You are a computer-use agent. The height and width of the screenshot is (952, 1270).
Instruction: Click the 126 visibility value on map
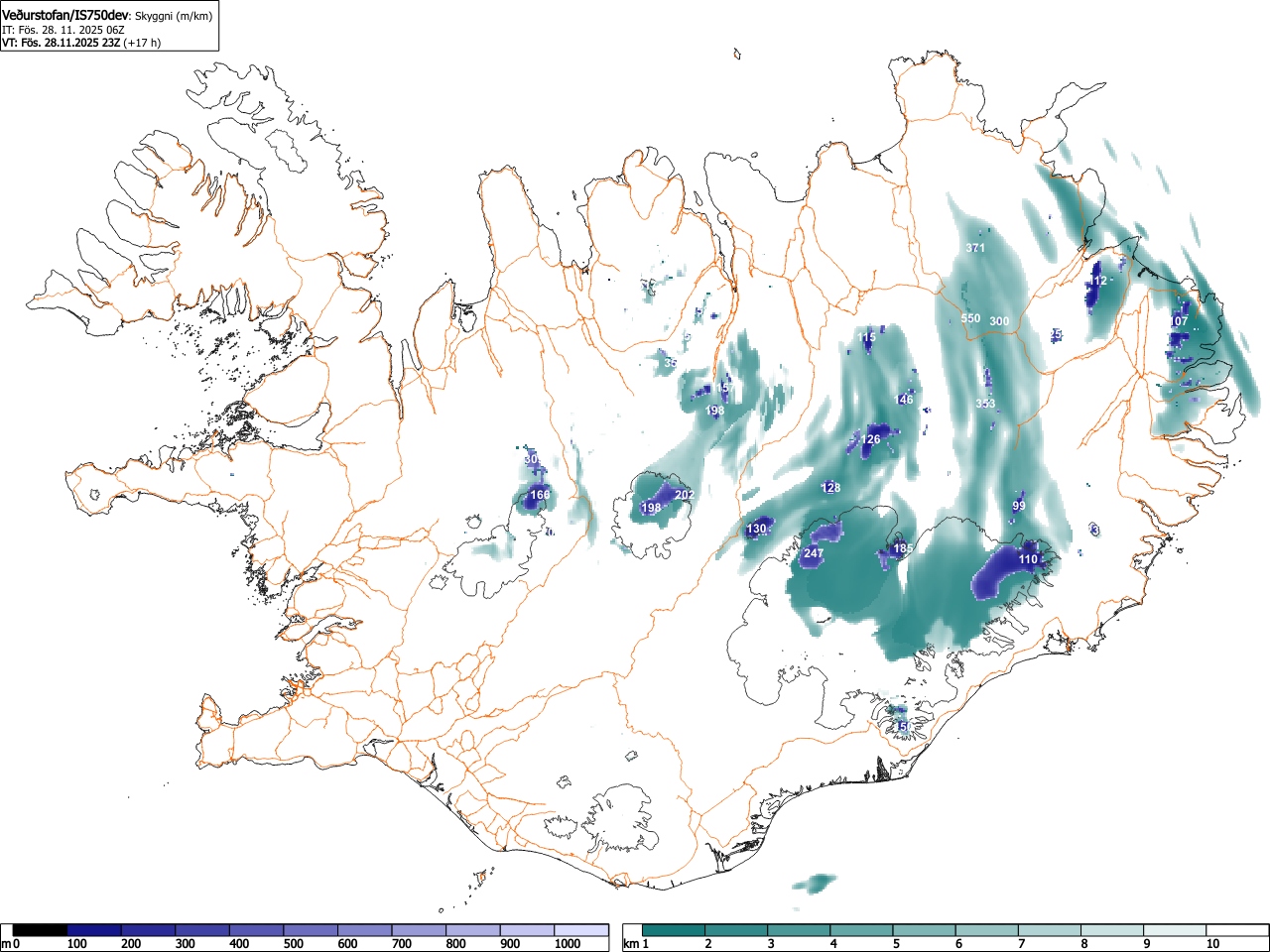click(x=870, y=439)
